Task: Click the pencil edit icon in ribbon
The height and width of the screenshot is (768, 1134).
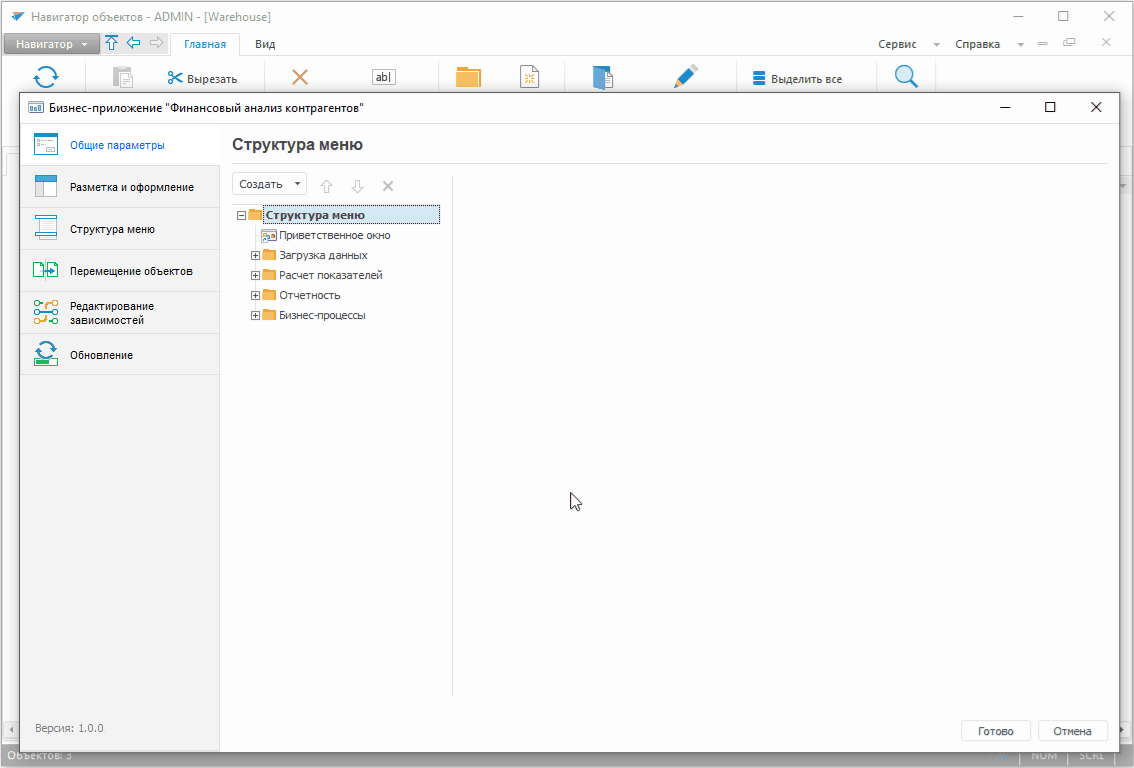Action: [685, 78]
